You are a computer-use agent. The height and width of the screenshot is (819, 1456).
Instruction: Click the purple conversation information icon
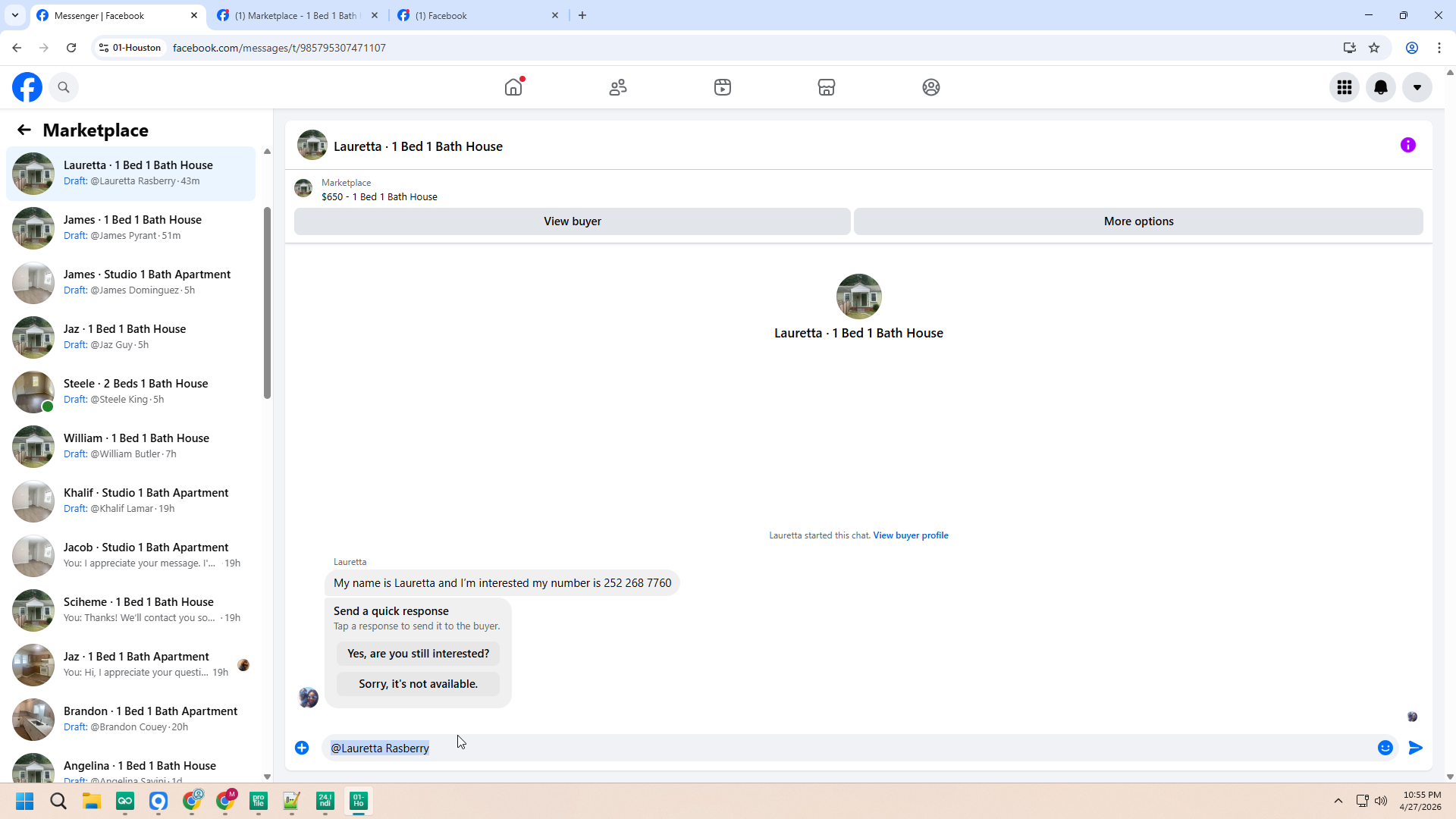pos(1407,145)
